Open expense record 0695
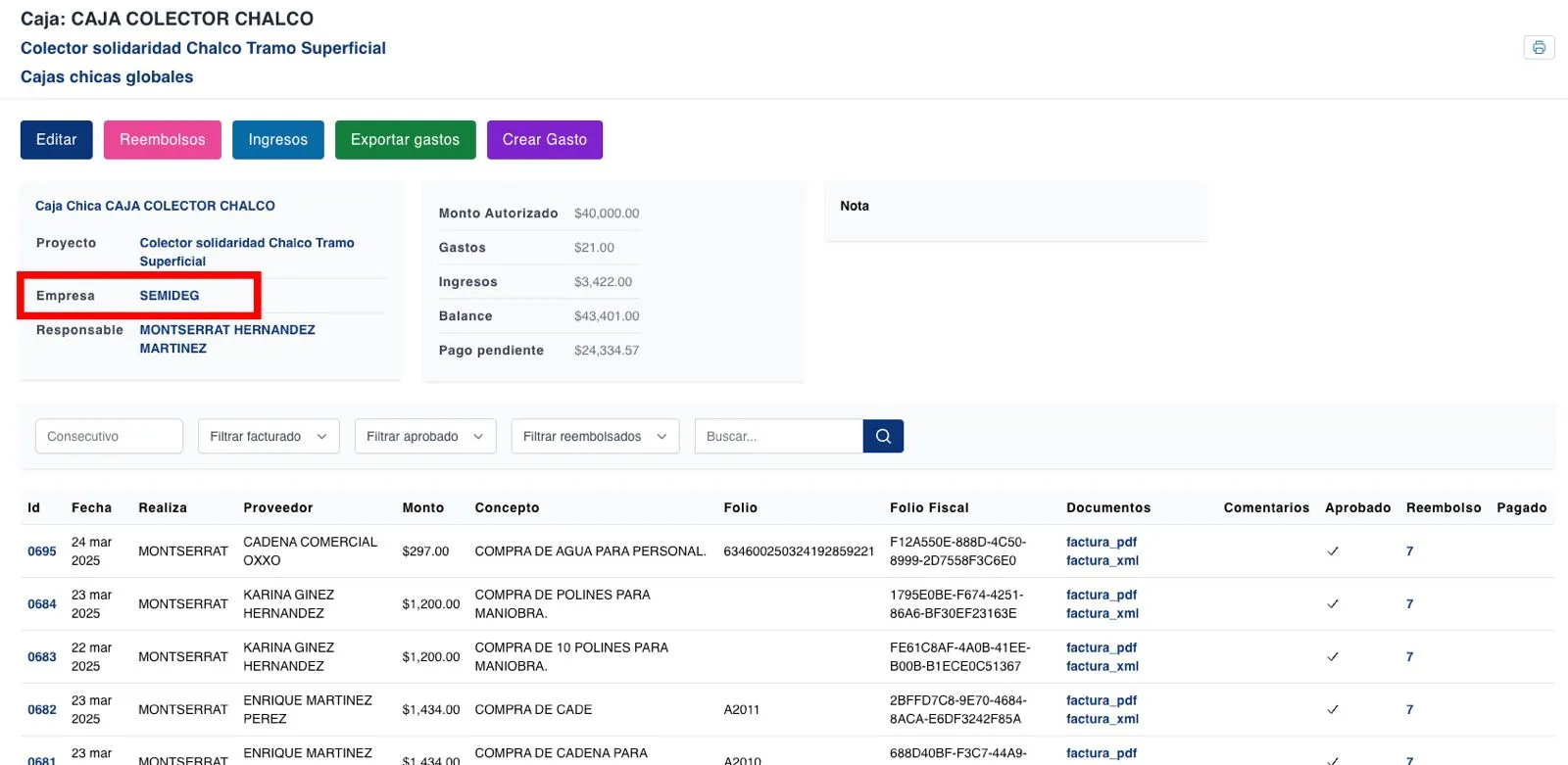Screen dimensions: 1568x765 [42, 551]
